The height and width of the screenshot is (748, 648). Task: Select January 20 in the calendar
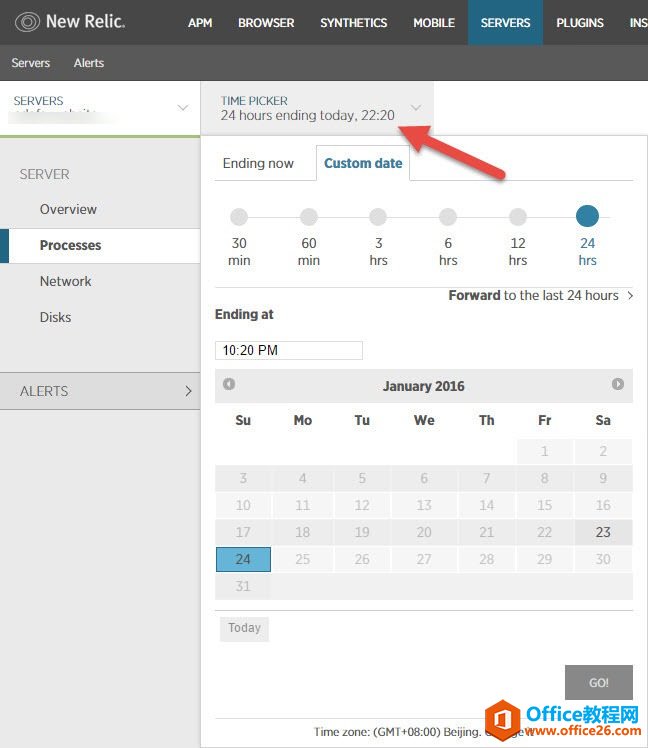click(x=424, y=532)
